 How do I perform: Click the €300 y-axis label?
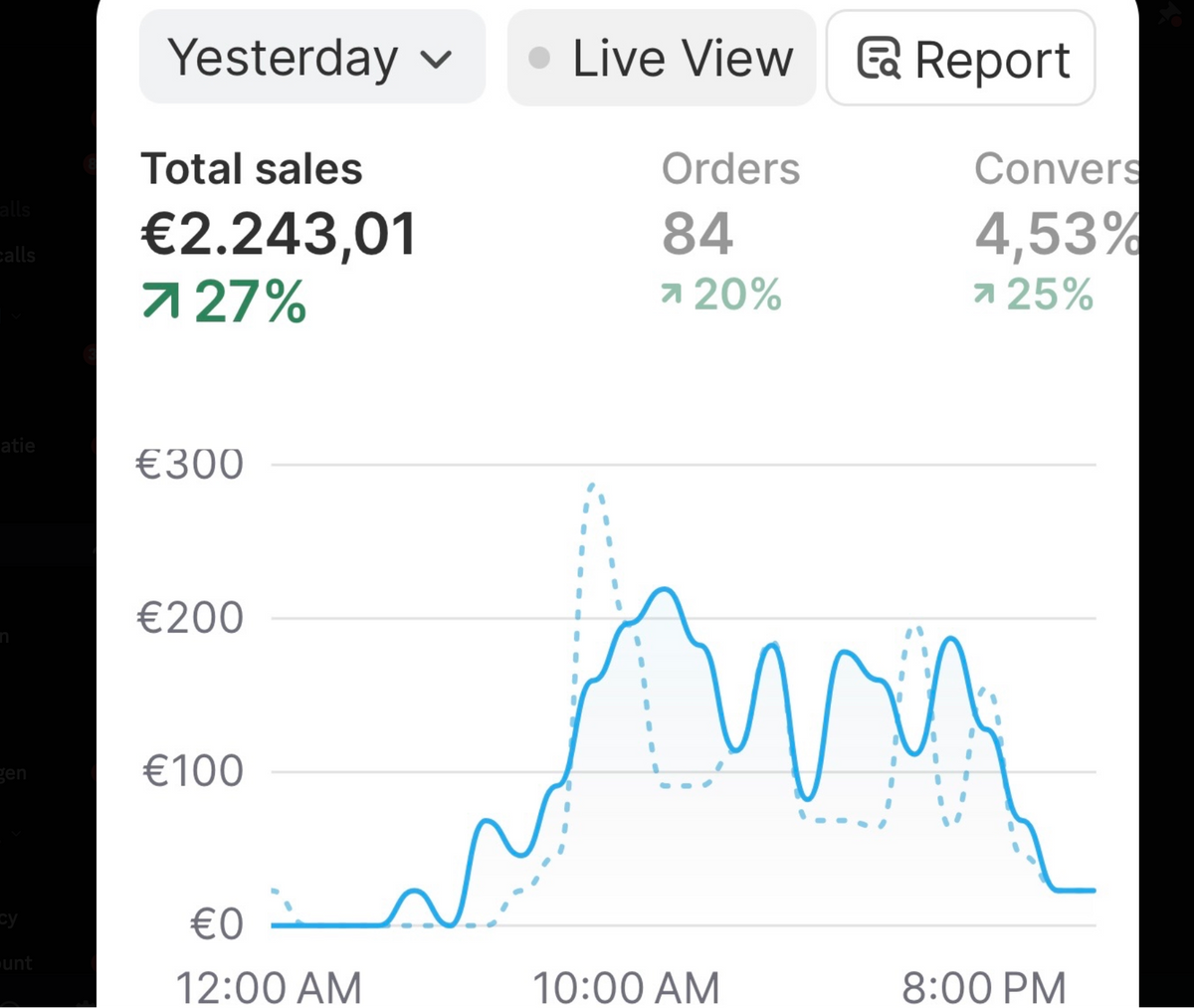tap(190, 464)
